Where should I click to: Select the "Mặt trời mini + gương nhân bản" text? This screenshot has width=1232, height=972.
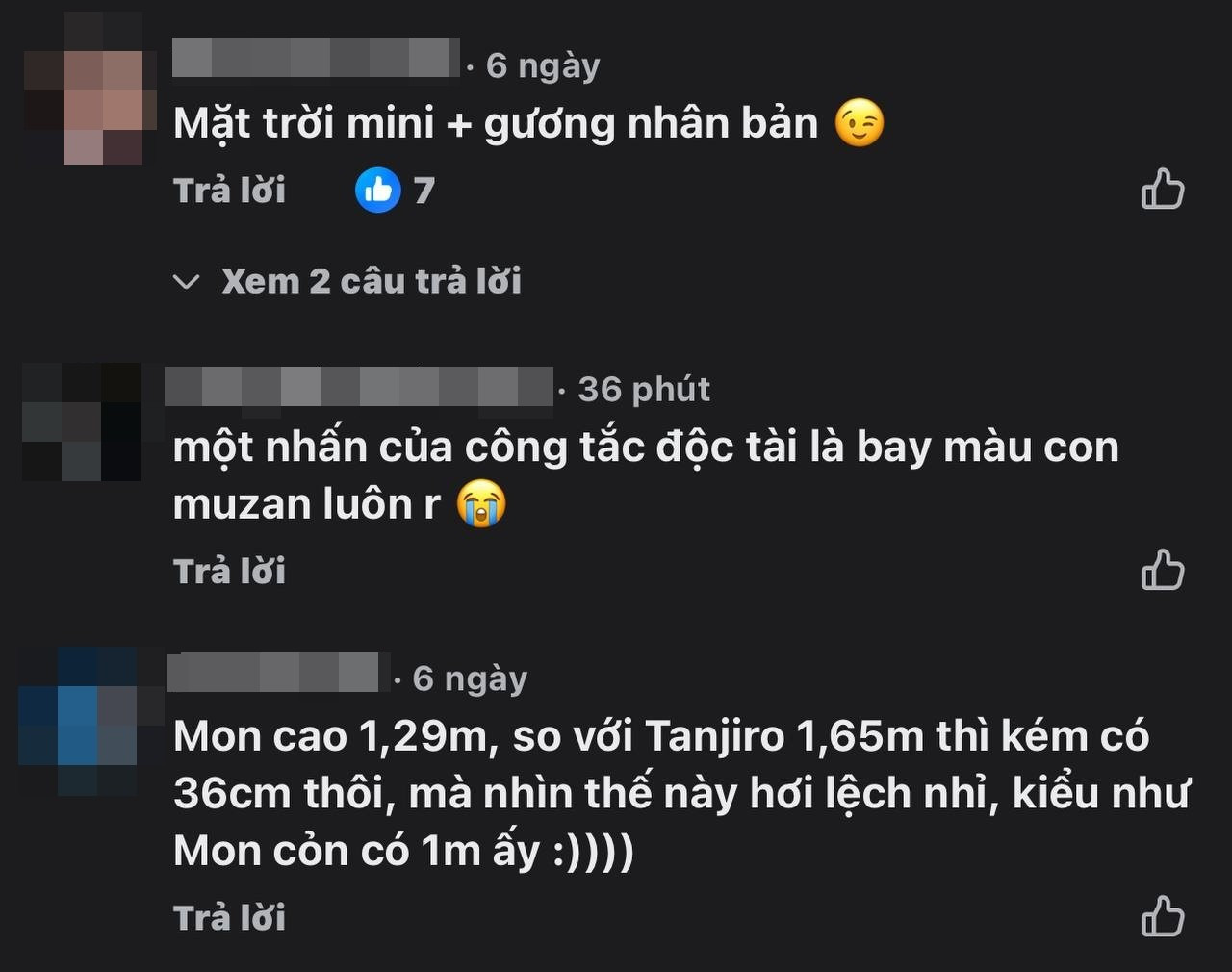tap(496, 123)
